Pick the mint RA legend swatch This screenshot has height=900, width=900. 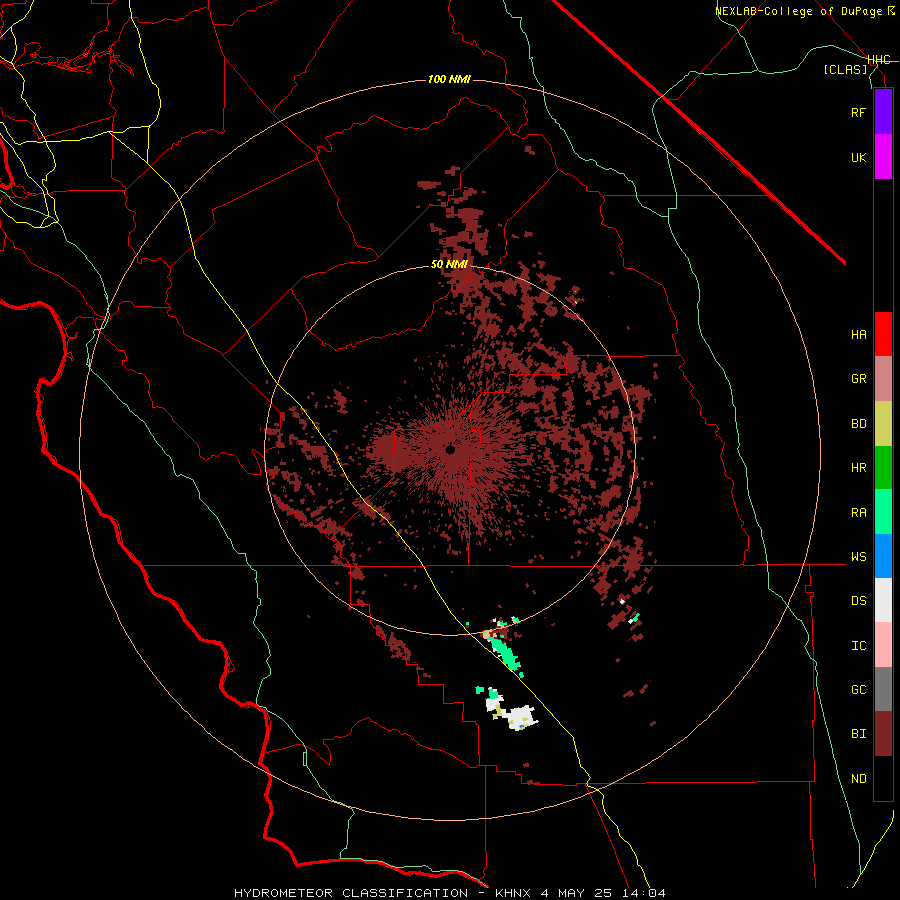tap(883, 512)
